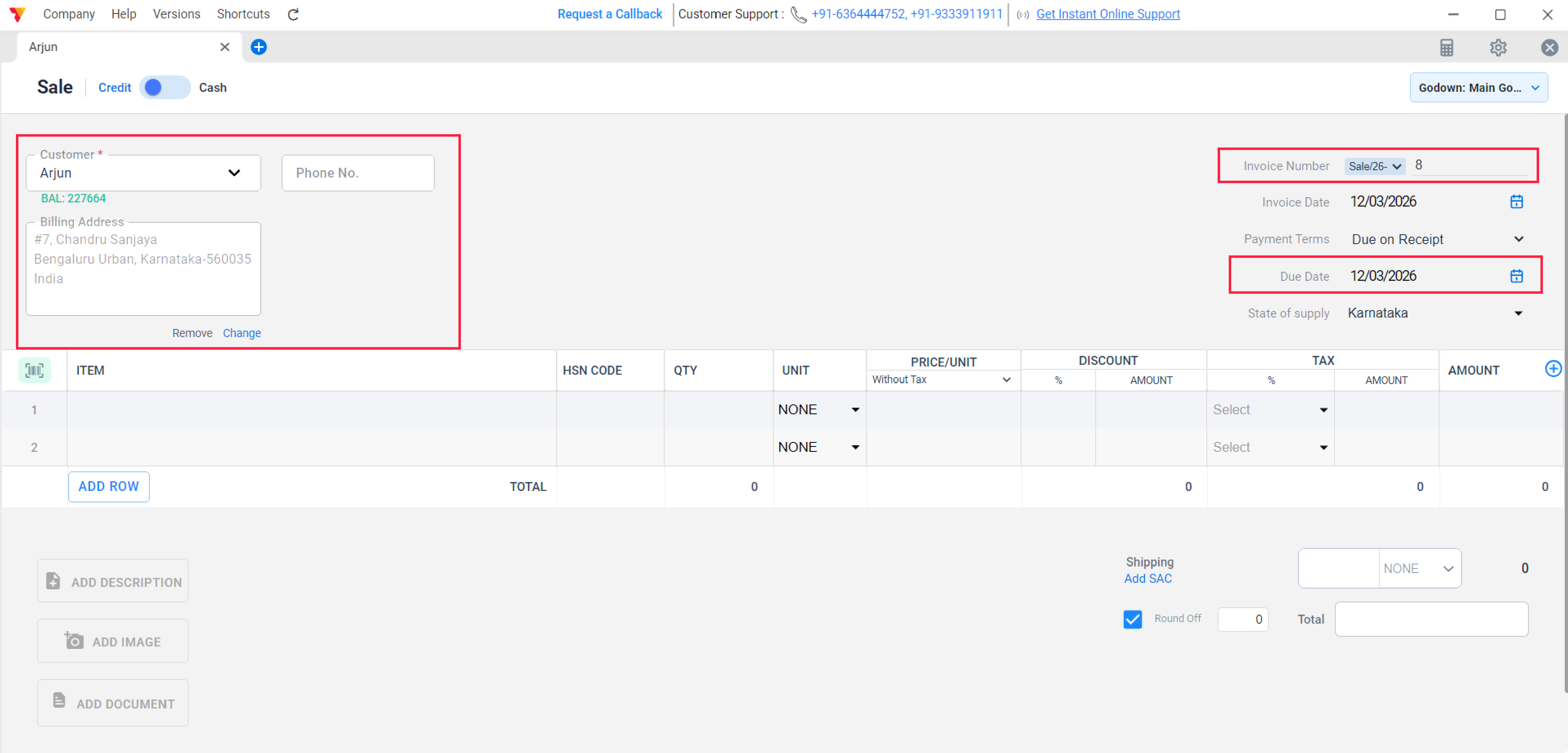Open the State of supply dropdown
This screenshot has height=753, width=1568.
pyautogui.click(x=1519, y=313)
